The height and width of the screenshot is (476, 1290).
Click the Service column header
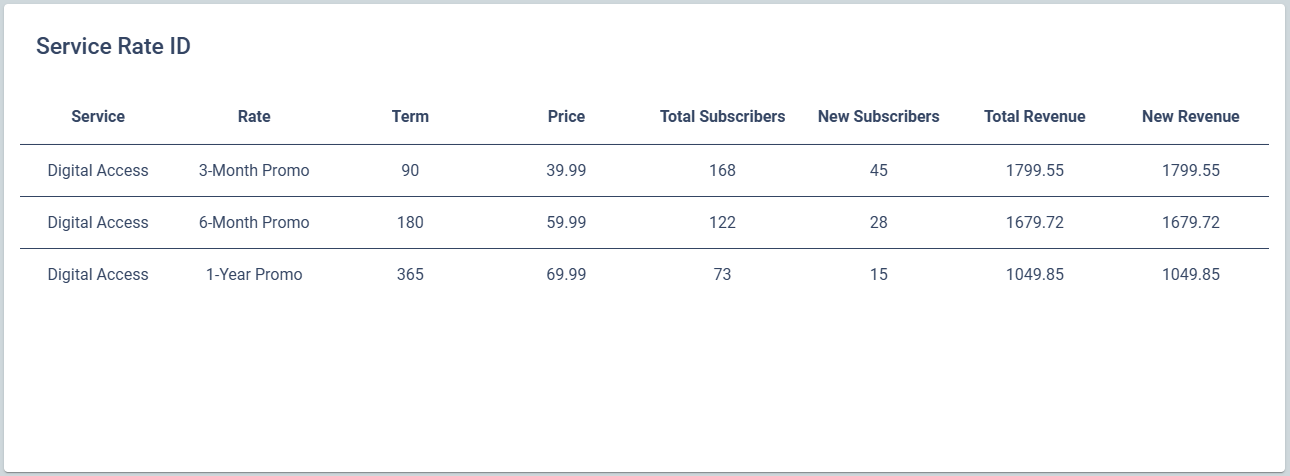pos(98,117)
